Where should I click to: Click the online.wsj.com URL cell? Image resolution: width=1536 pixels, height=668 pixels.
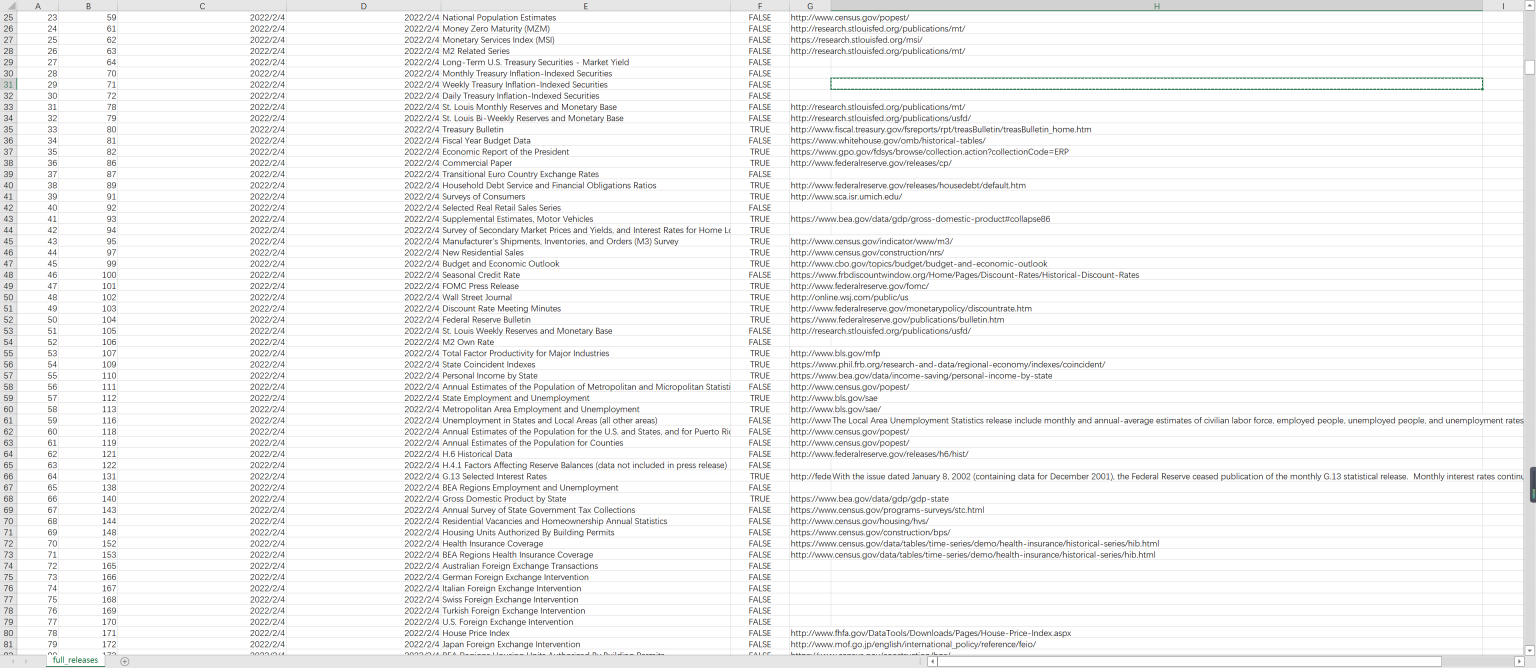pyautogui.click(x=849, y=297)
